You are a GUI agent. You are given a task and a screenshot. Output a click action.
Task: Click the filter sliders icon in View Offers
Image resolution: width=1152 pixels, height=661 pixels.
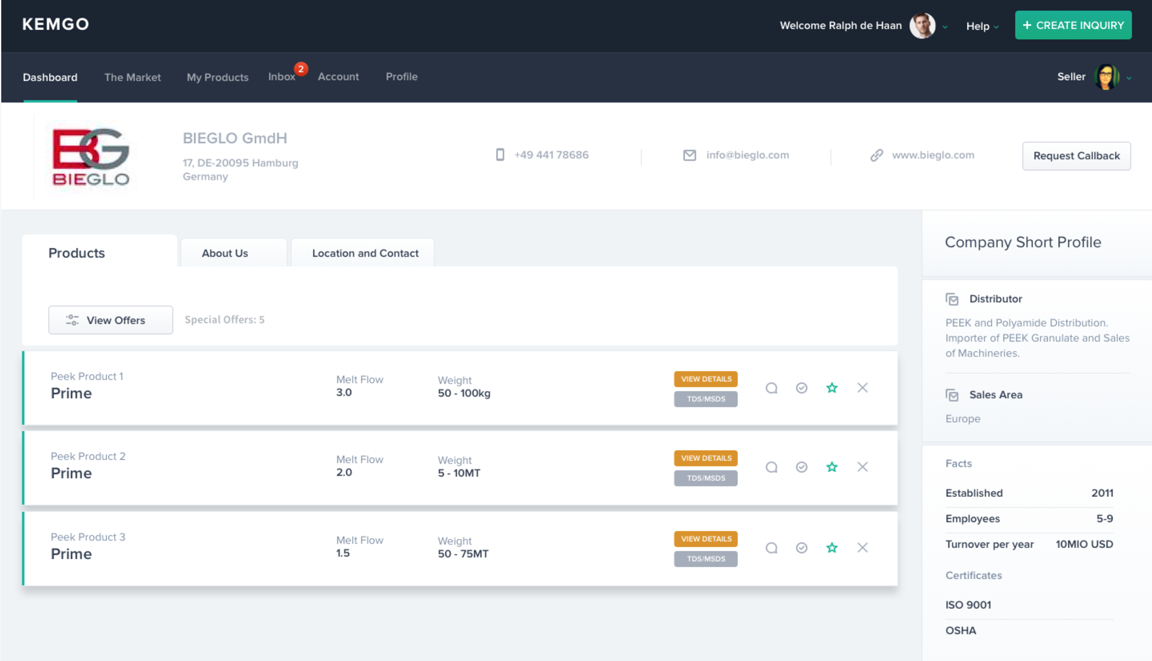coord(72,320)
